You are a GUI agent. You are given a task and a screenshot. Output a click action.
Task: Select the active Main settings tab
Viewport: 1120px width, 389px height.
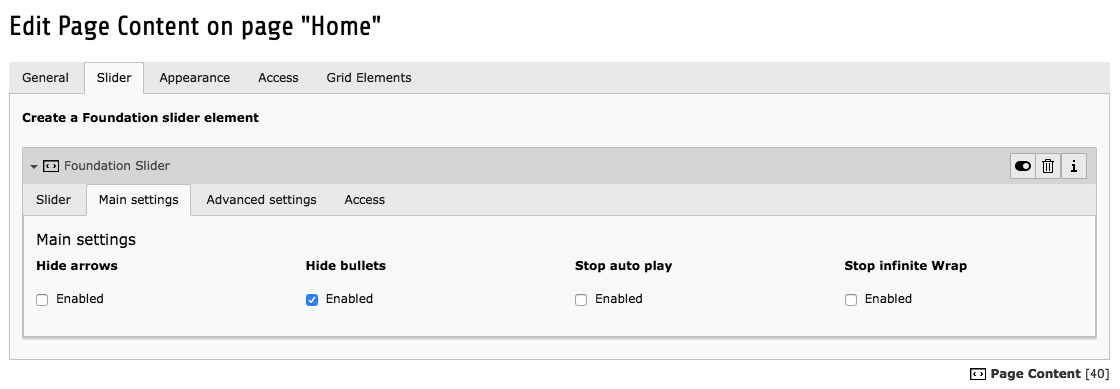139,200
